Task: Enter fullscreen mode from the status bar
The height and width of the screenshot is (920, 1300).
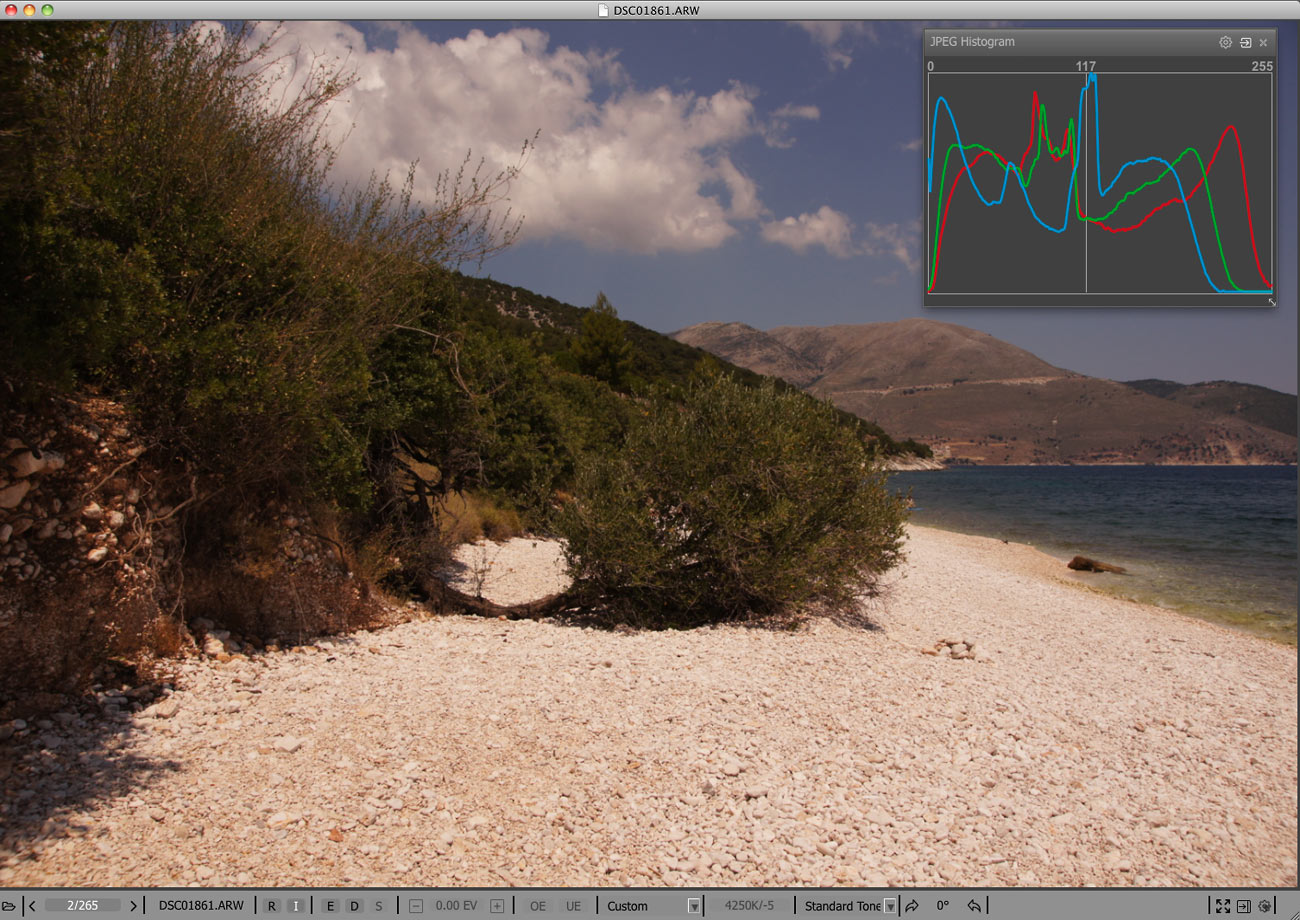Action: point(1222,906)
